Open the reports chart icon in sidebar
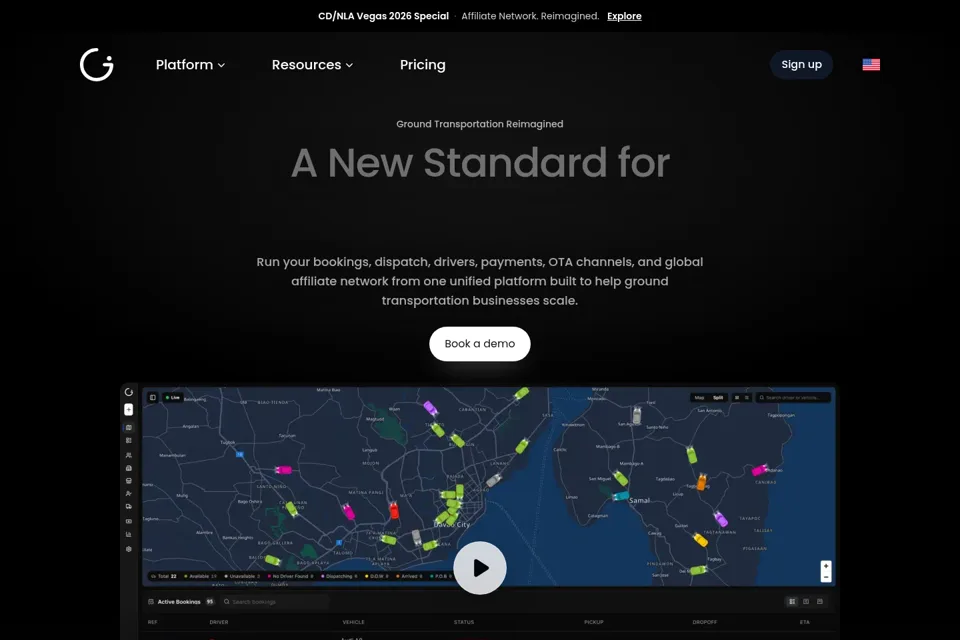The image size is (960, 640). click(129, 534)
